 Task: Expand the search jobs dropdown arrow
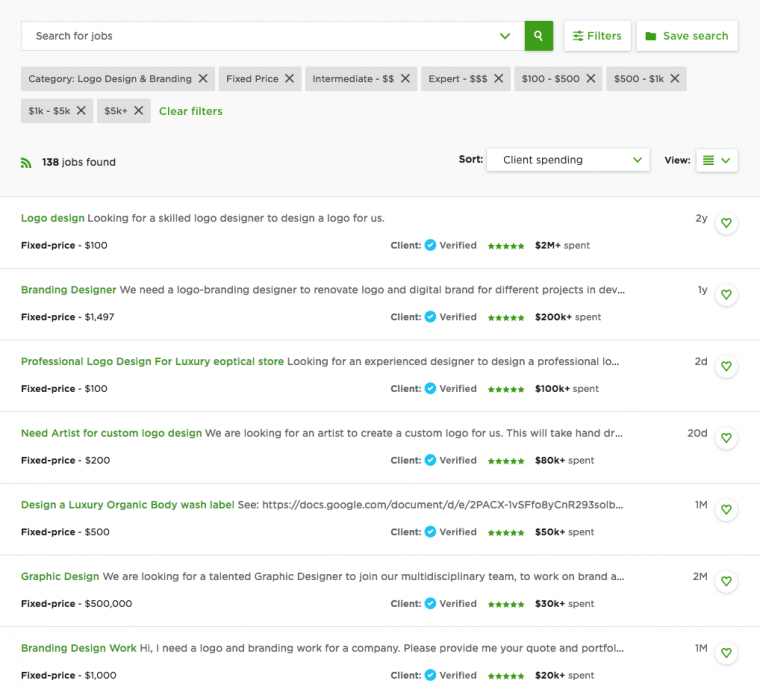[x=505, y=36]
